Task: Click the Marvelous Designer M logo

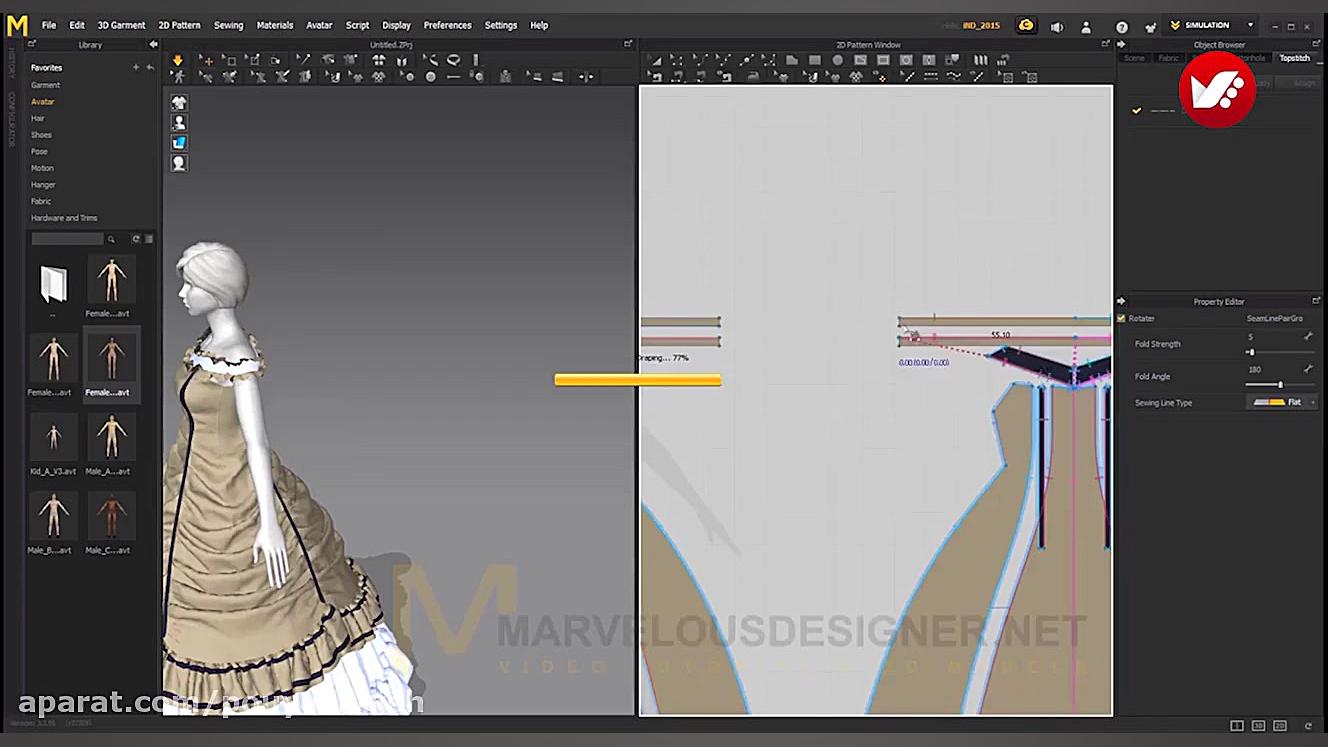Action: (17, 25)
